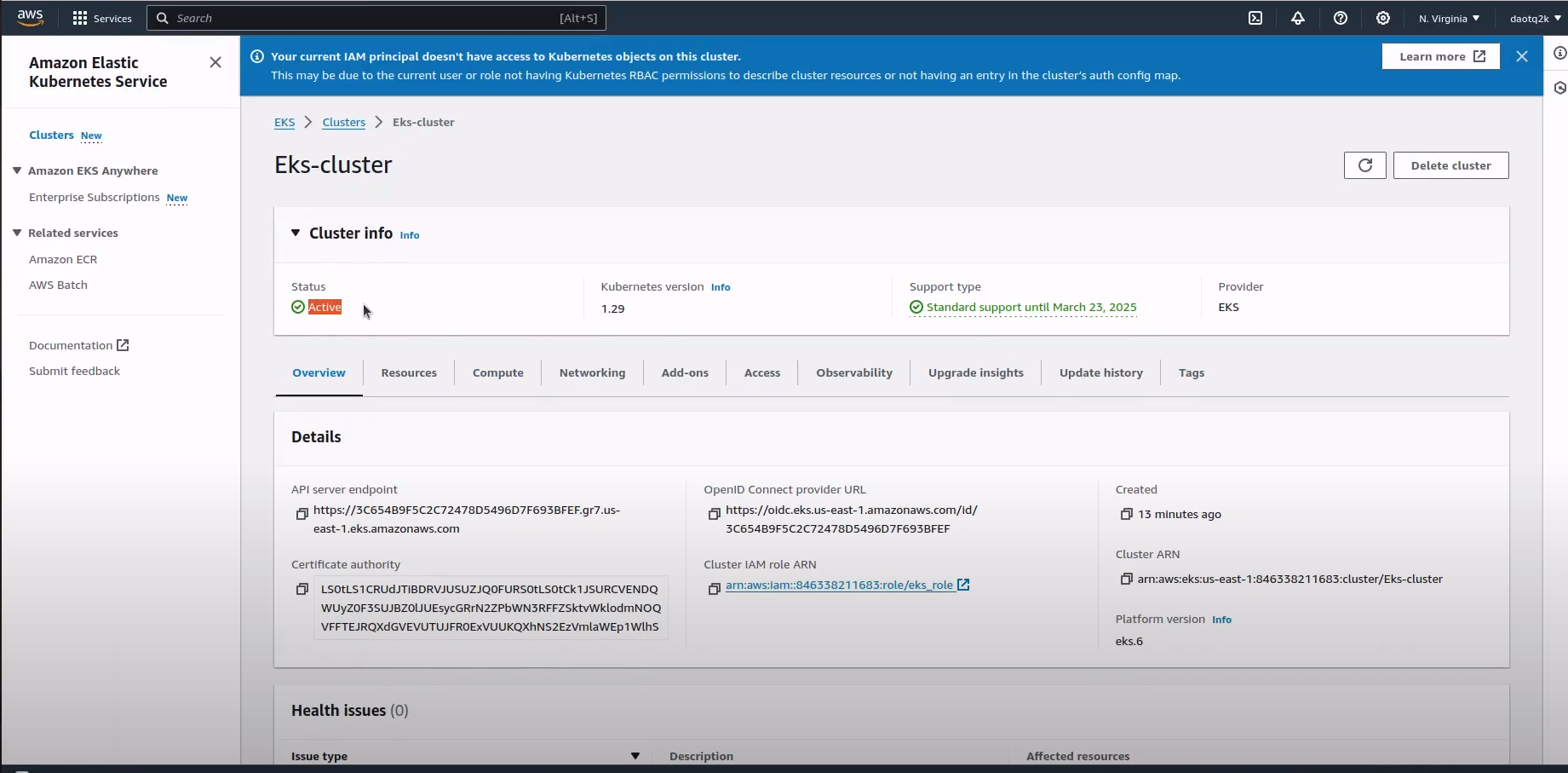Collapse the Cluster info section
The height and width of the screenshot is (773, 1568).
coord(296,233)
